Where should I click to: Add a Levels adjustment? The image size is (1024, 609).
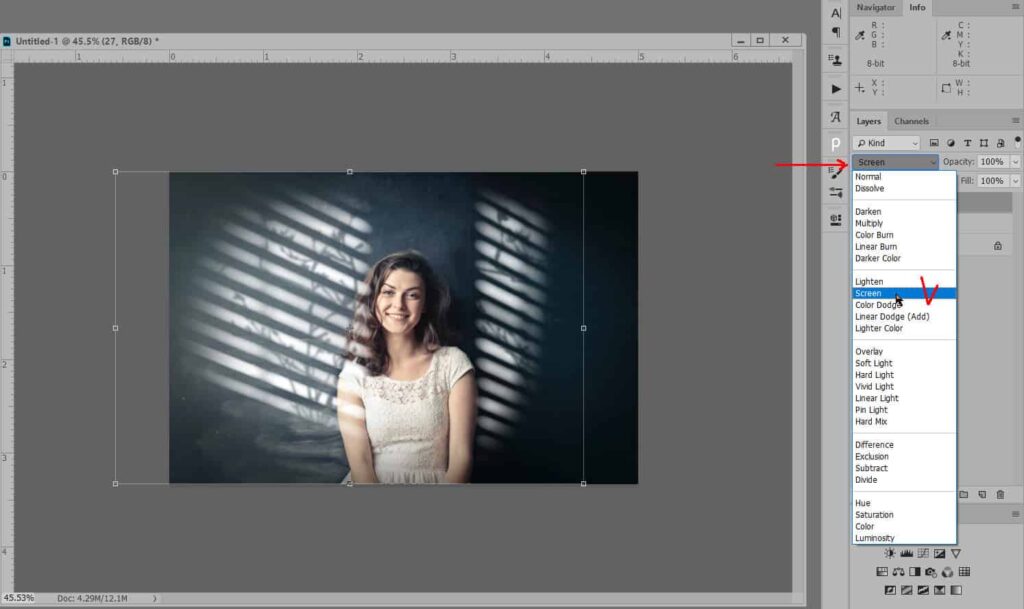click(906, 553)
